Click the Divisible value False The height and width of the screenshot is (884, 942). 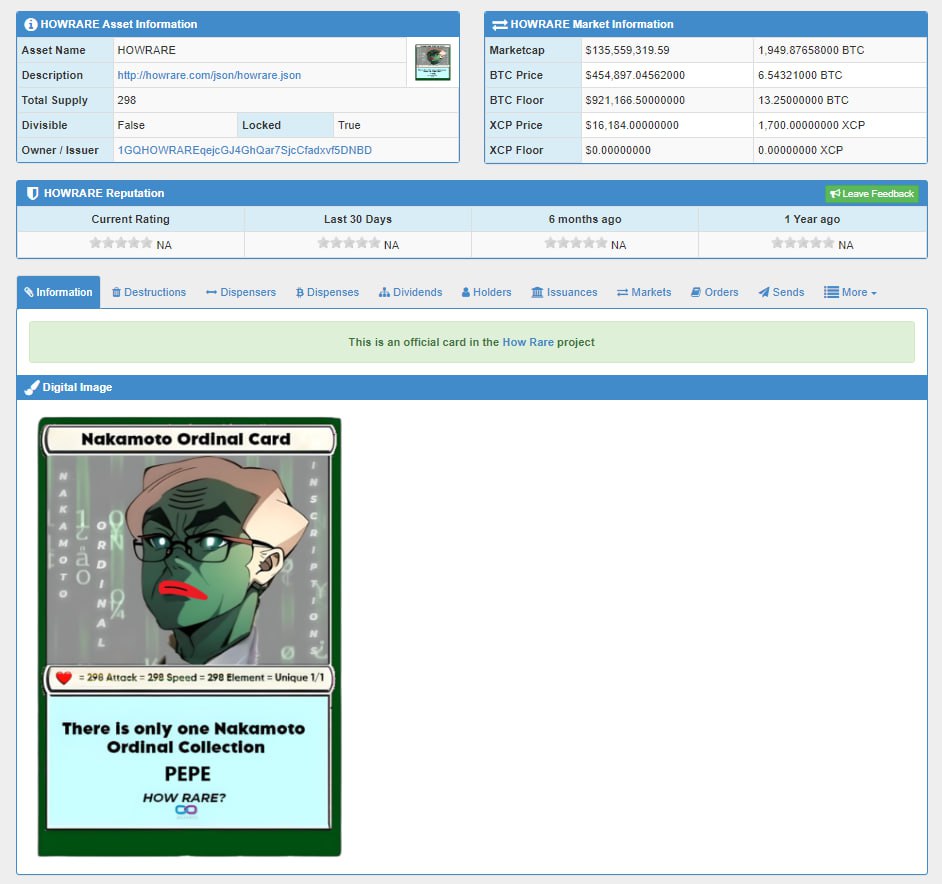(x=131, y=125)
